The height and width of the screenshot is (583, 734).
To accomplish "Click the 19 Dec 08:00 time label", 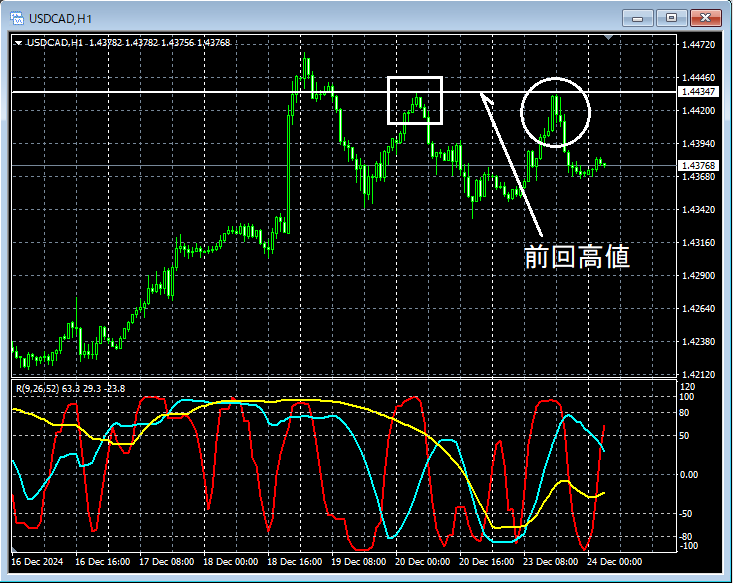I will click(x=359, y=561).
